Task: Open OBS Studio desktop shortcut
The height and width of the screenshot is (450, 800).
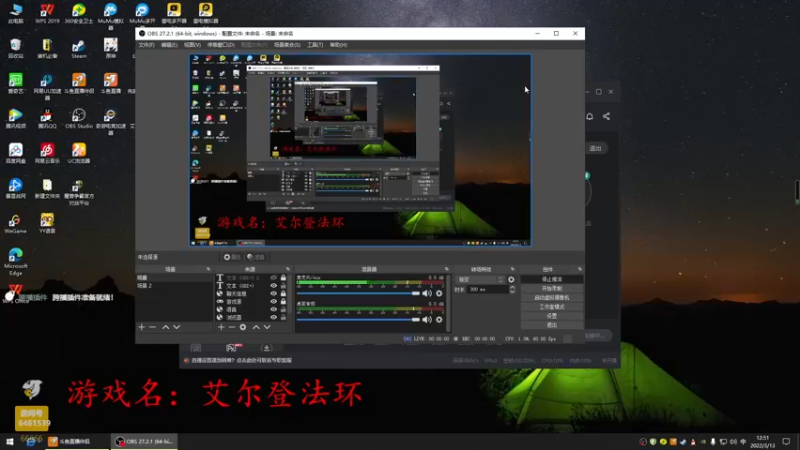Action: pos(79,118)
